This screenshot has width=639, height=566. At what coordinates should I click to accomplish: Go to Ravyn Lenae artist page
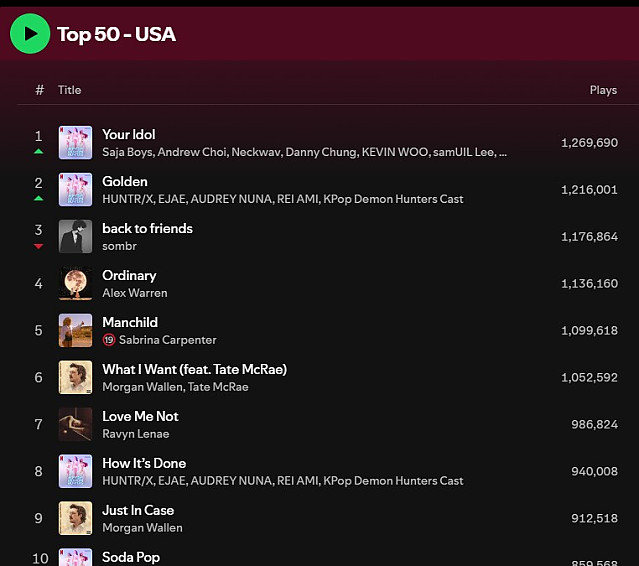tap(136, 434)
